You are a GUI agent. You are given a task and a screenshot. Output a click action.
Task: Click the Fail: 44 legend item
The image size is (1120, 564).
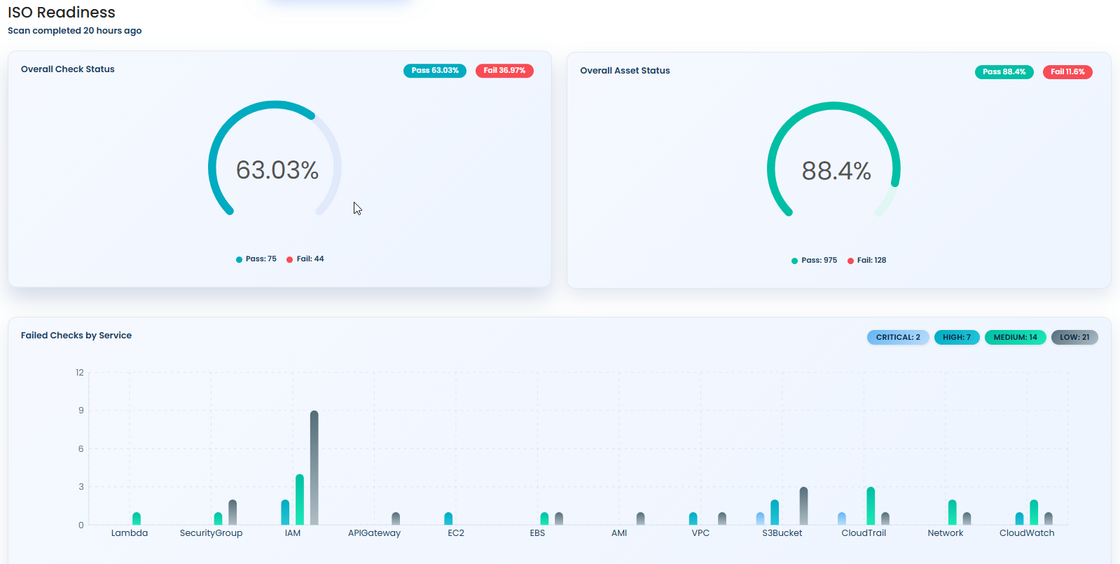(x=305, y=259)
